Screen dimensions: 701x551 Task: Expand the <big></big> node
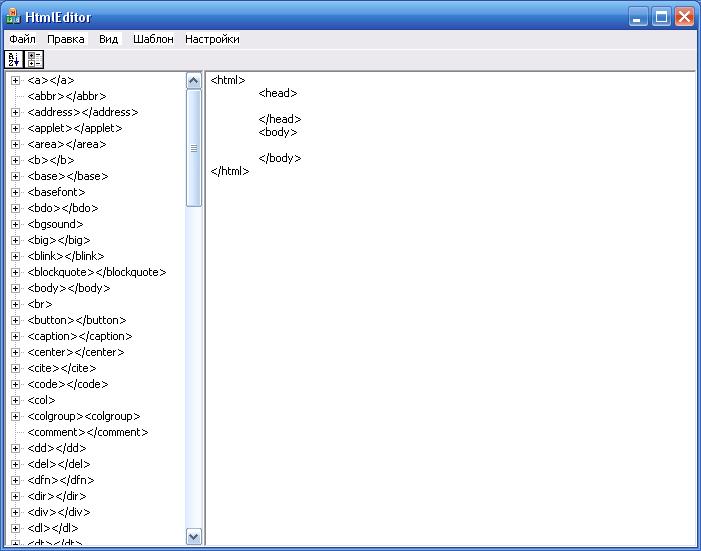click(16, 240)
